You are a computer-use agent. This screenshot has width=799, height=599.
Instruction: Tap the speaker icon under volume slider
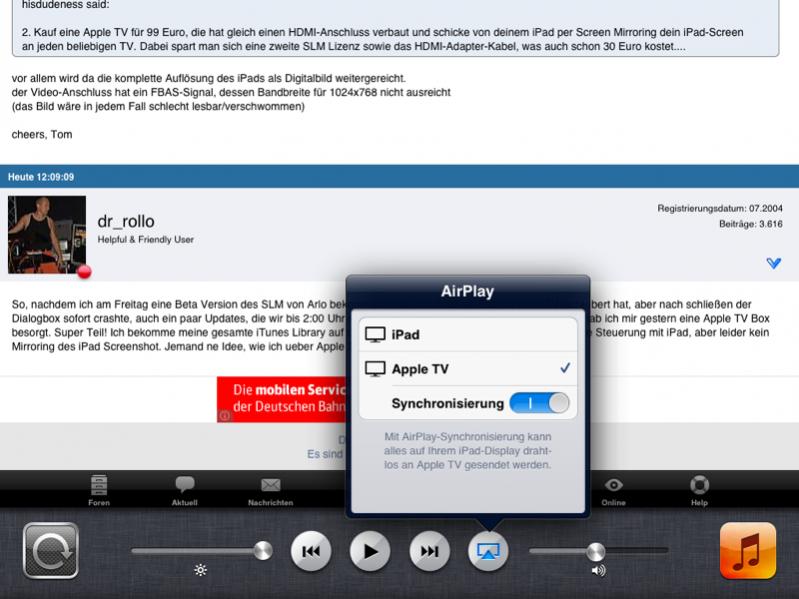coord(598,570)
